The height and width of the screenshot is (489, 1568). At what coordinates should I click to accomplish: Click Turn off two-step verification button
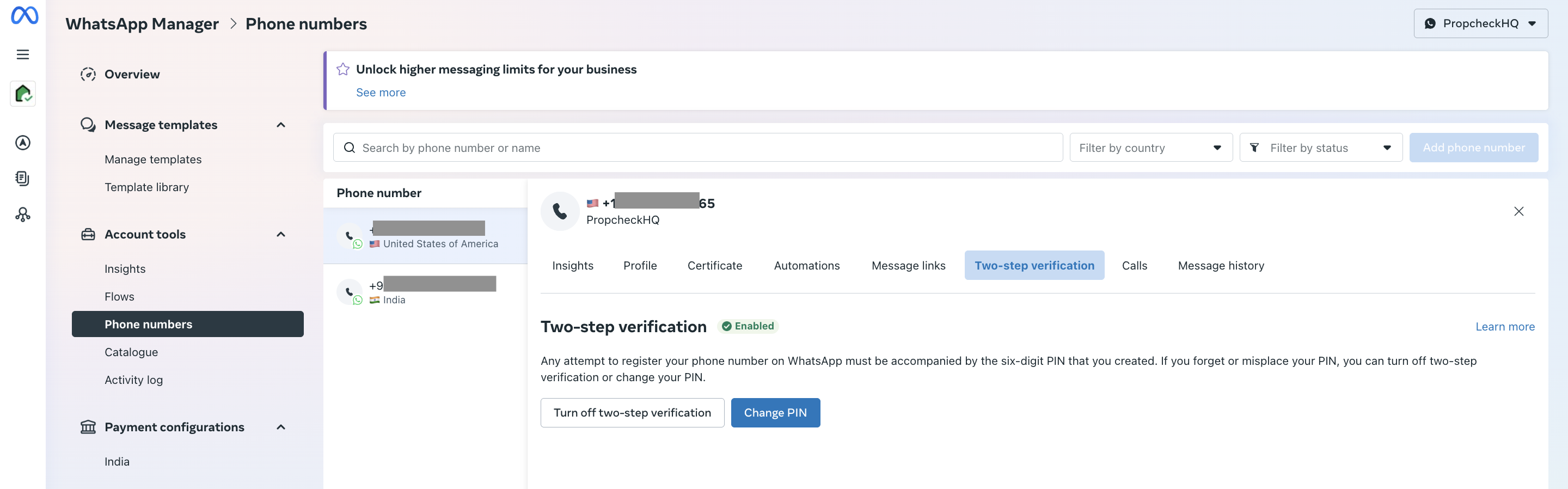[x=632, y=413]
